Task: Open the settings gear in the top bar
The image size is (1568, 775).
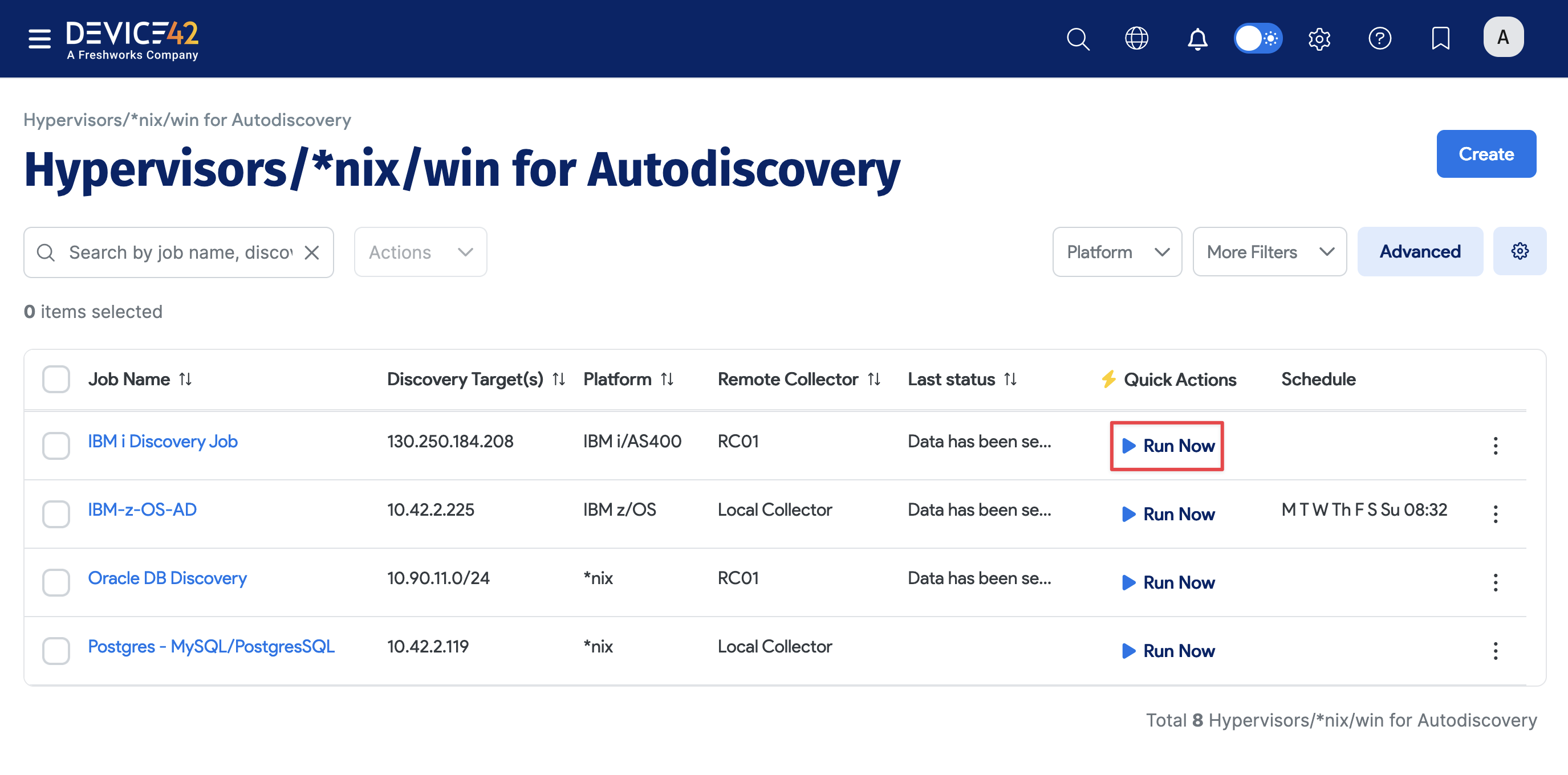Action: pyautogui.click(x=1319, y=38)
